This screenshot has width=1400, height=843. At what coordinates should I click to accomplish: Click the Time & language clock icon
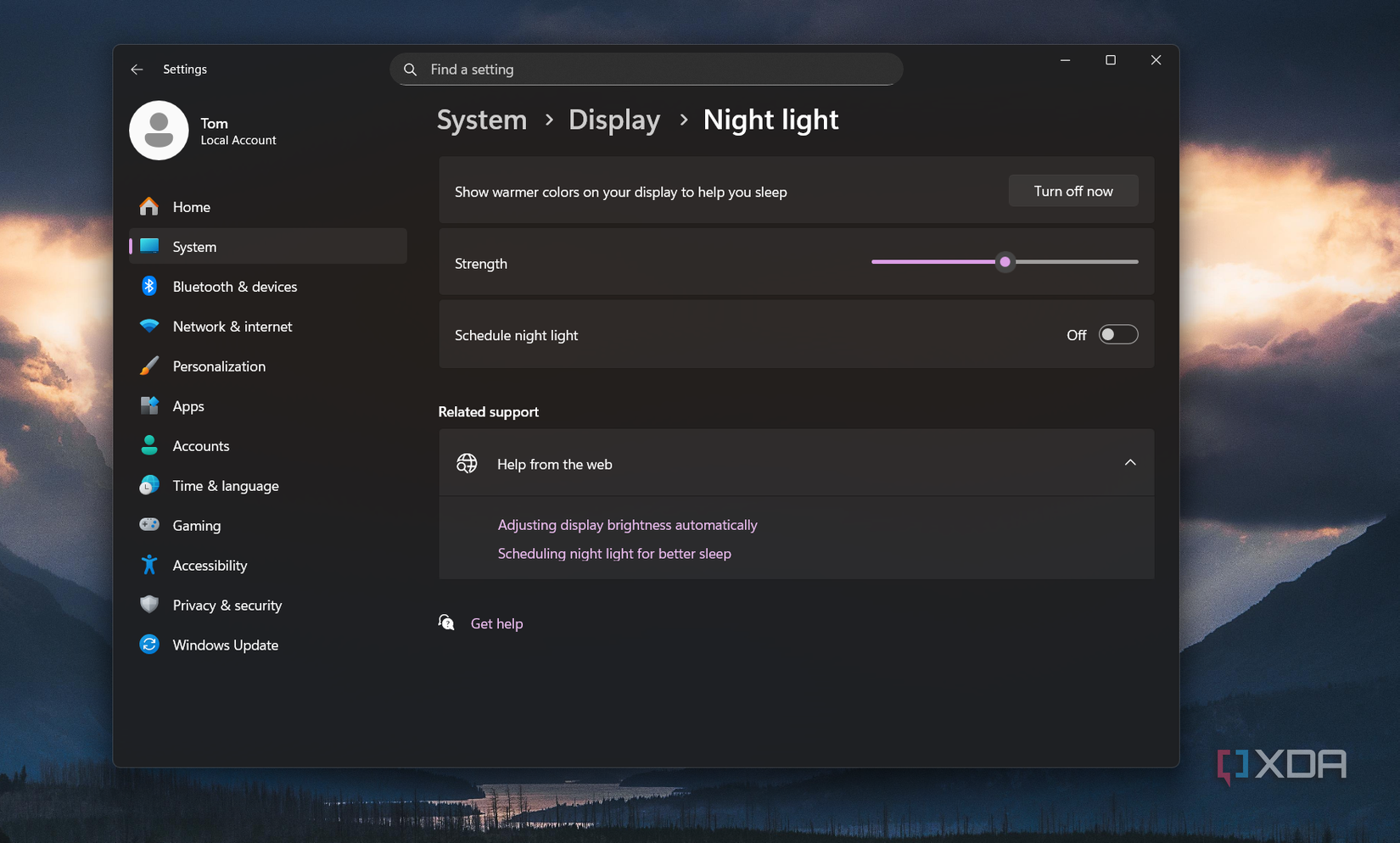[x=149, y=485]
